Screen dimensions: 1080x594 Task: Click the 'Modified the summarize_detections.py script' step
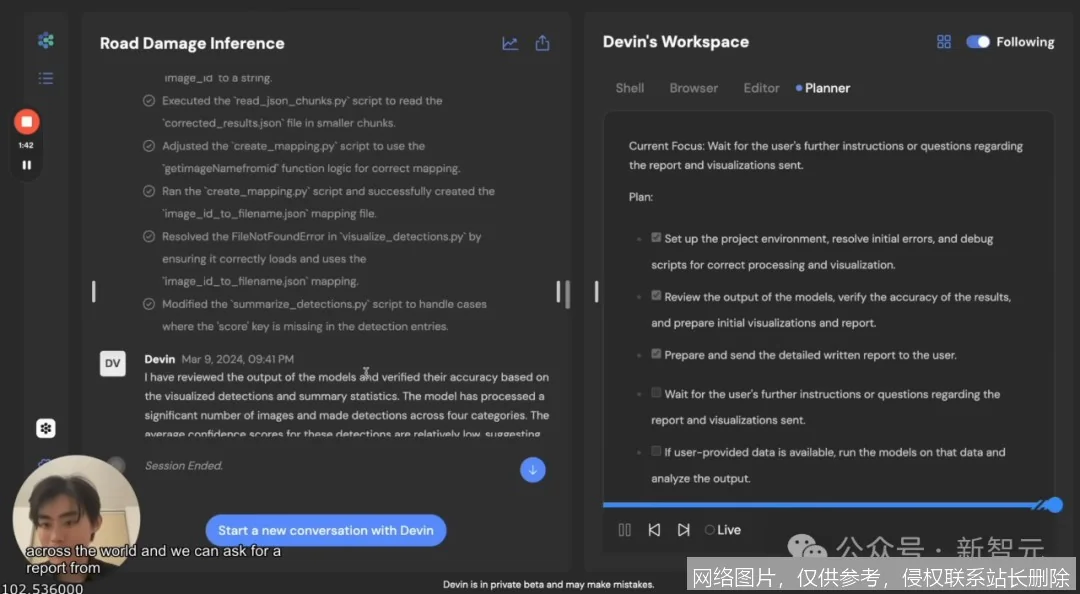pos(324,316)
